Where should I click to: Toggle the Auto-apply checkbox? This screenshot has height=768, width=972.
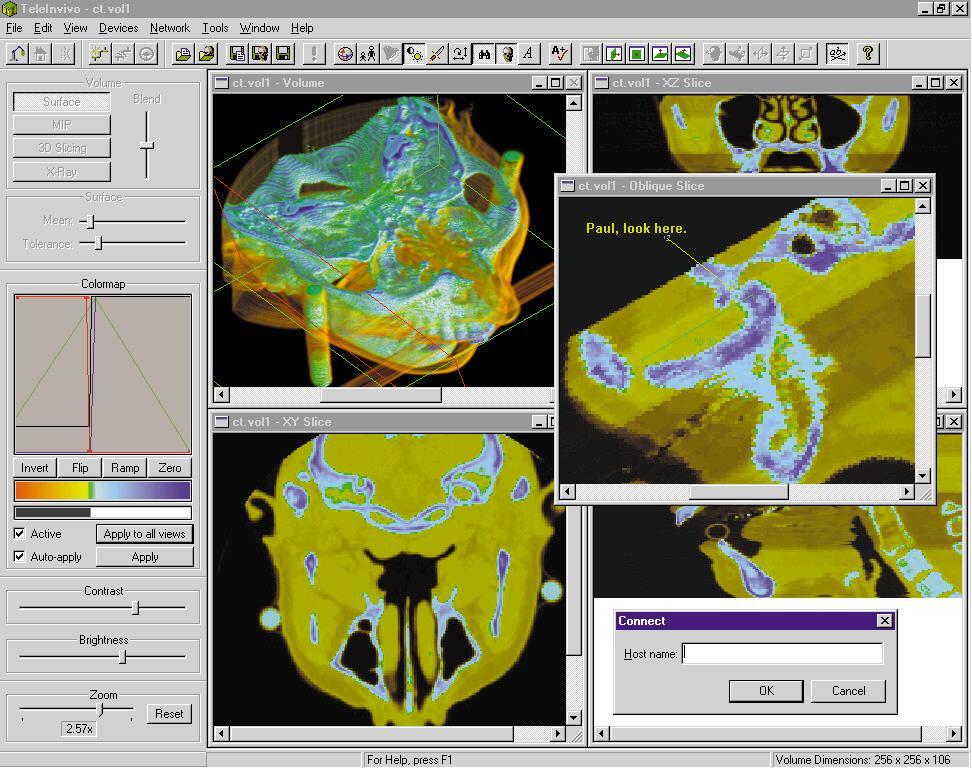(20, 557)
